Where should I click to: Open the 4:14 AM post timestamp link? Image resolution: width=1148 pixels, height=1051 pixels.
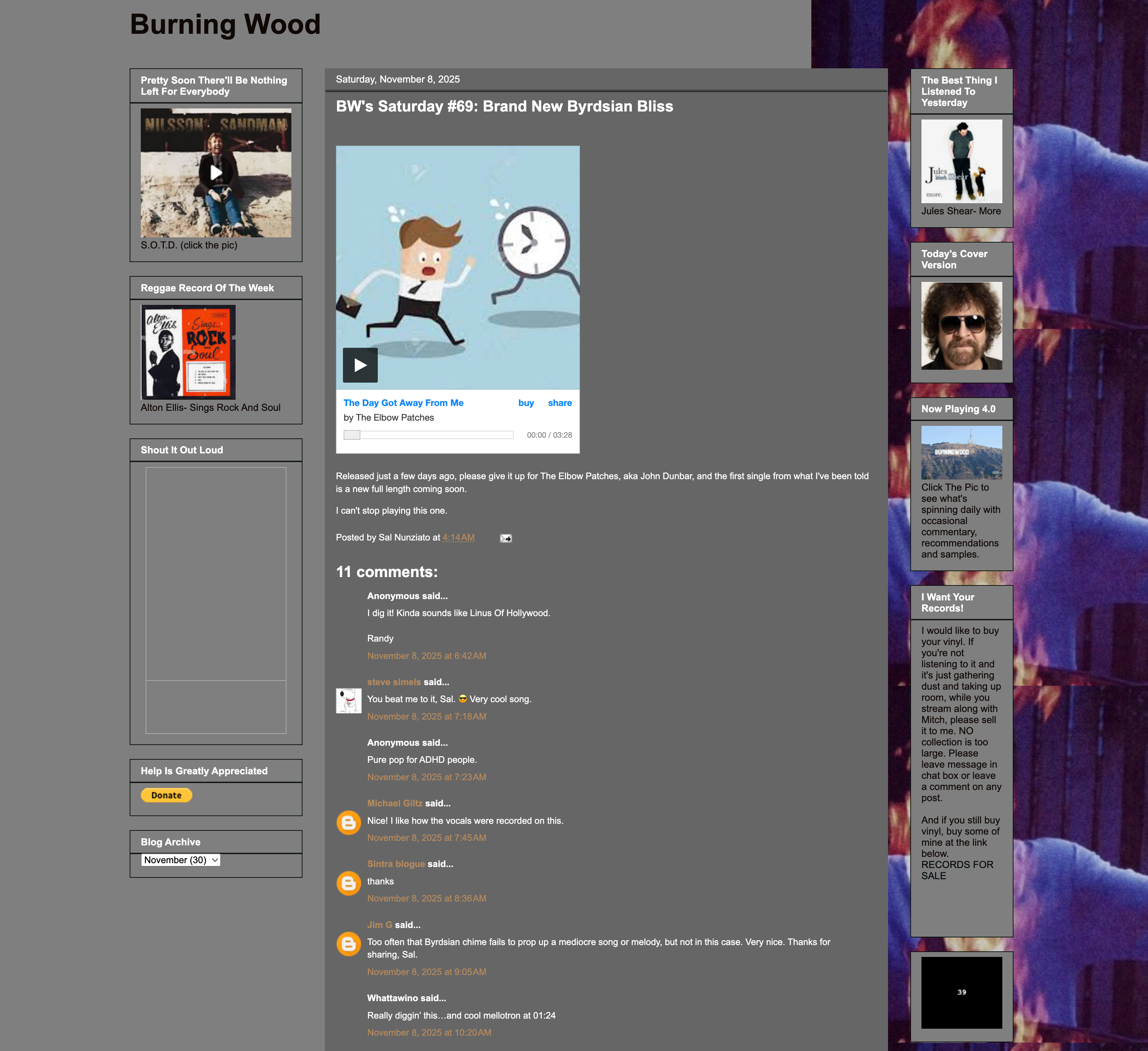[x=458, y=537]
